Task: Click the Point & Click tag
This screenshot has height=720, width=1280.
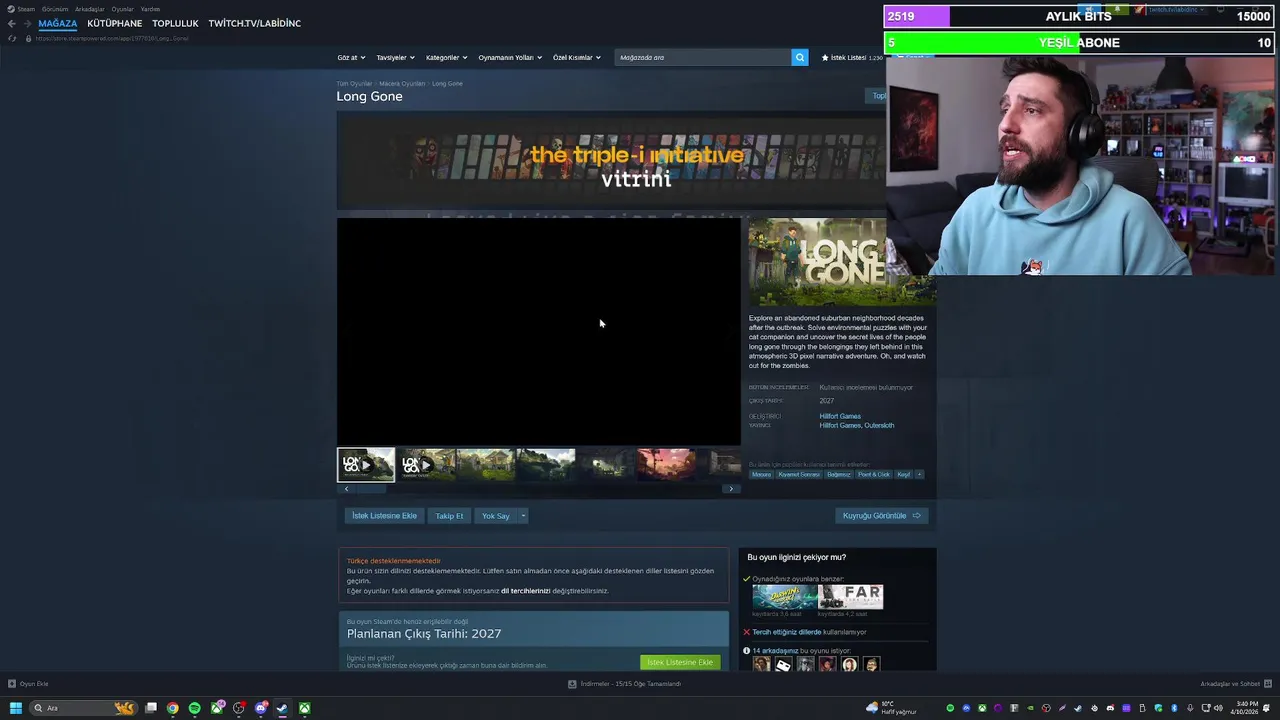Action: [x=874, y=475]
